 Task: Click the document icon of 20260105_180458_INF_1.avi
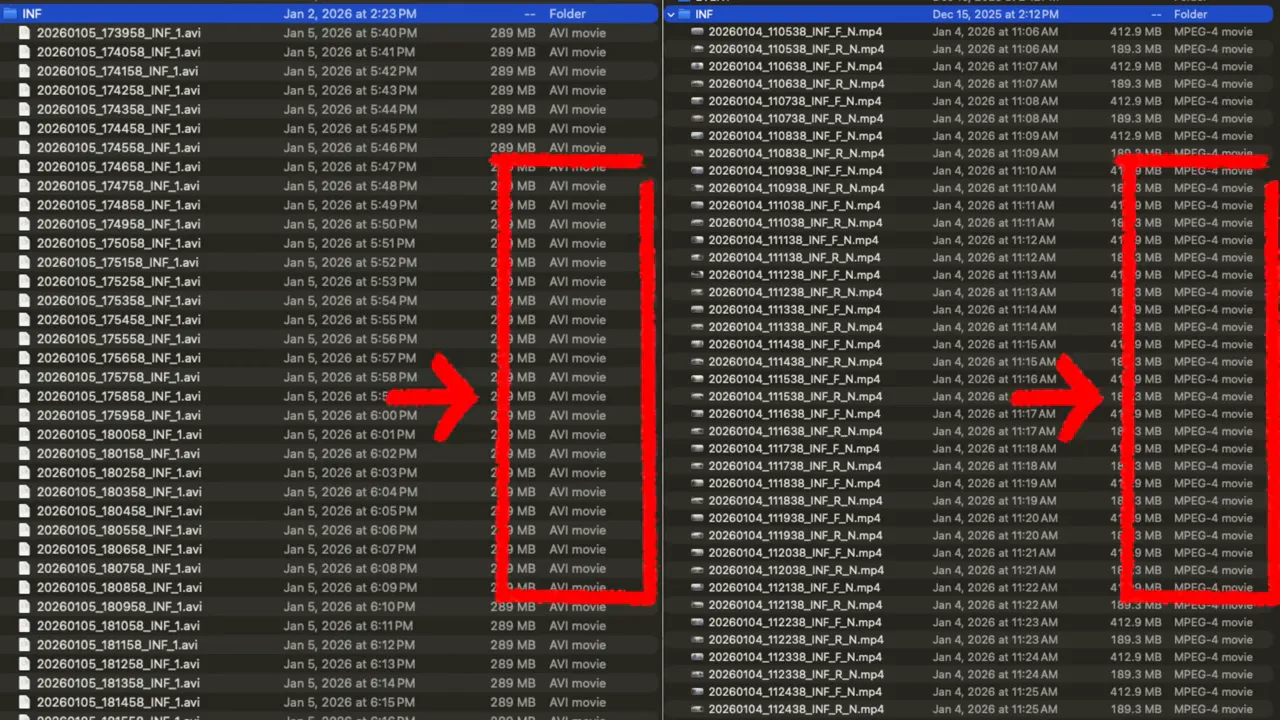[24, 510]
